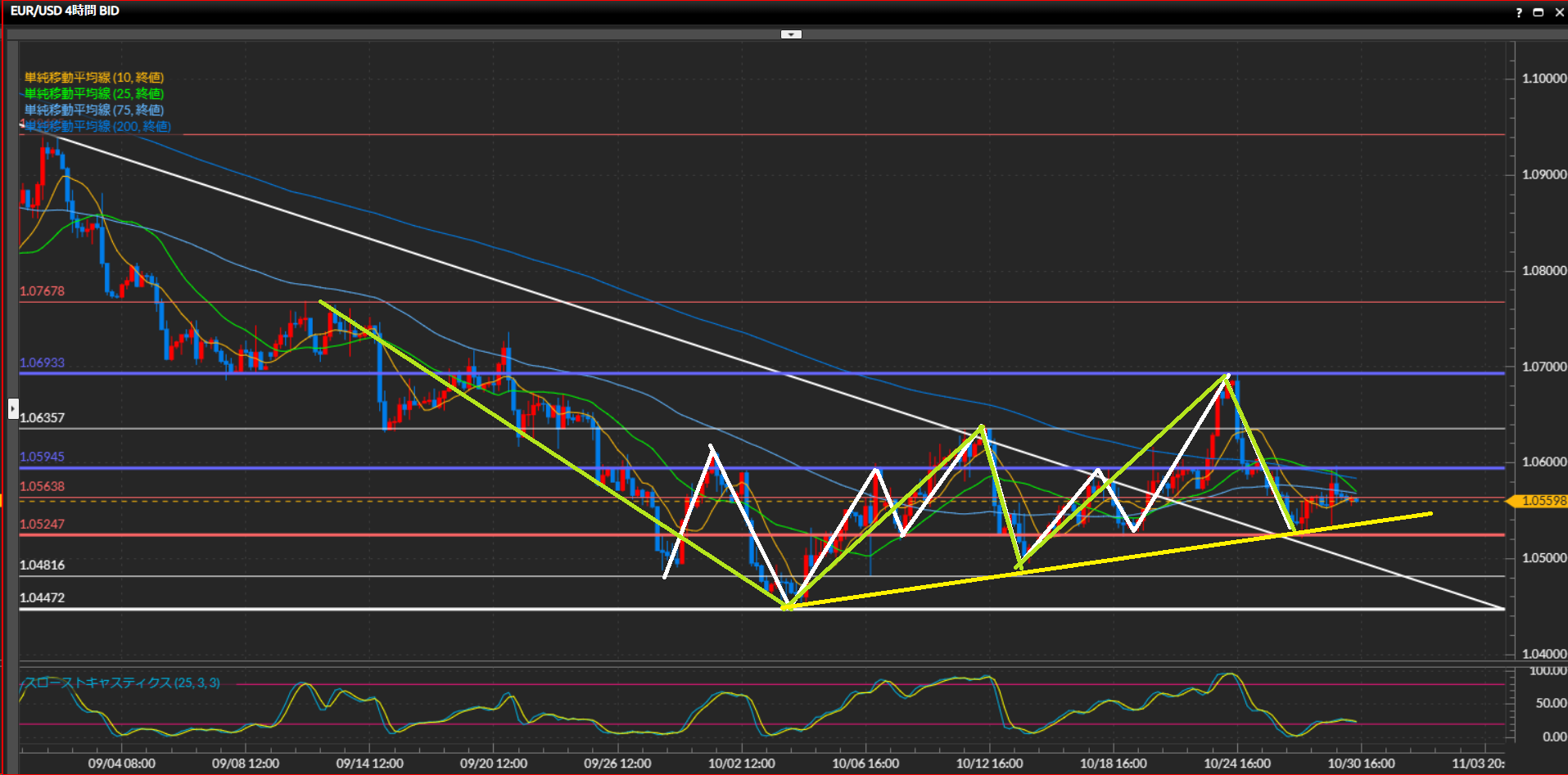Image resolution: width=1568 pixels, height=775 pixels.
Task: Click the 1.06357 white horizontal line label
Action: (x=43, y=417)
